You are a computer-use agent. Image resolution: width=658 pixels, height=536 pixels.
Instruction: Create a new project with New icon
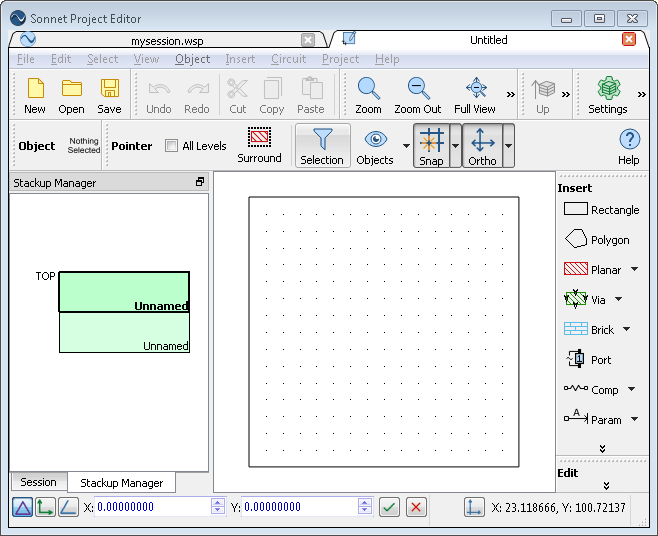(x=35, y=96)
